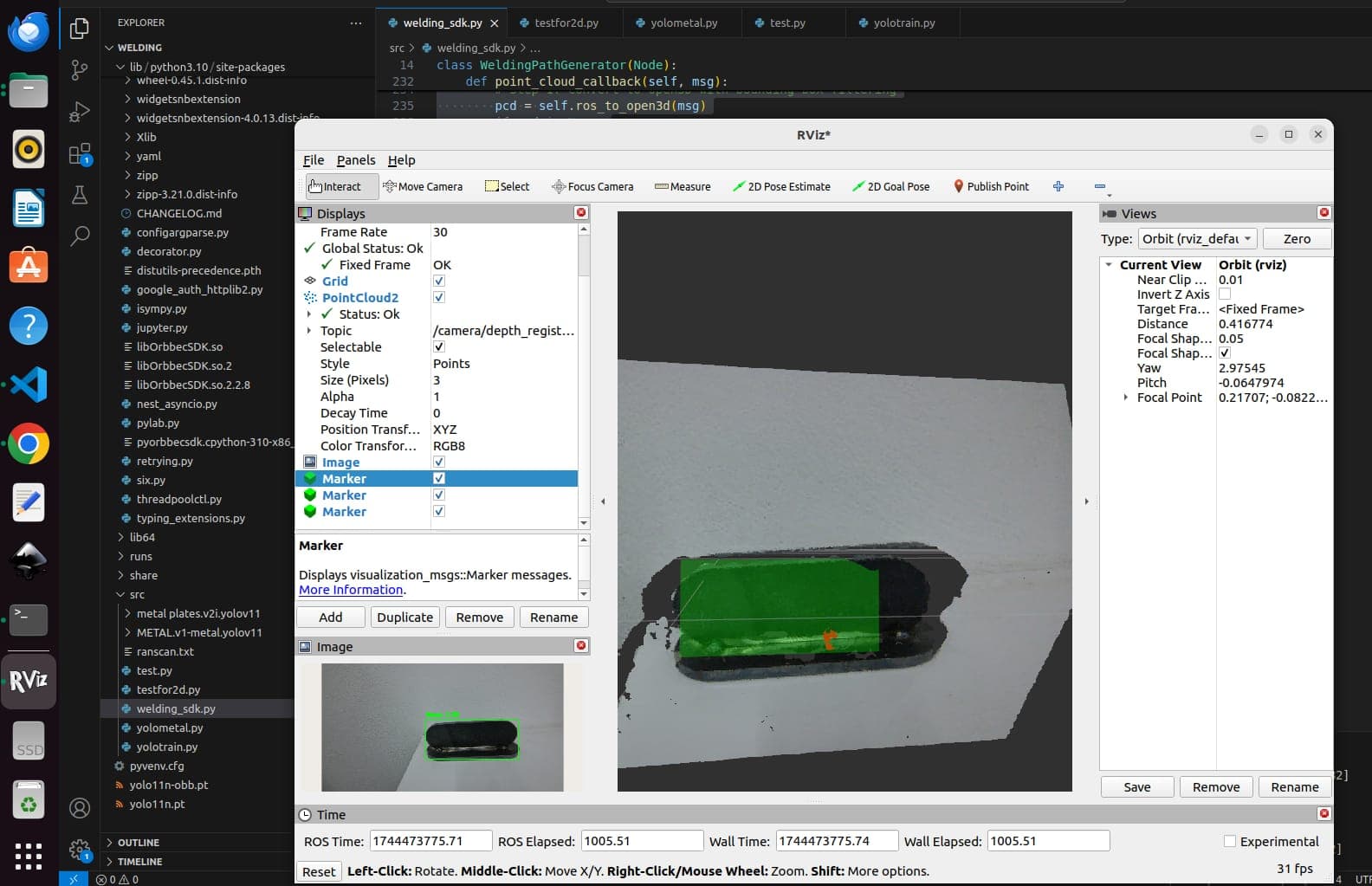This screenshot has height=886, width=1372.
Task: Open Google Chrome from the dock
Action: coord(29,444)
